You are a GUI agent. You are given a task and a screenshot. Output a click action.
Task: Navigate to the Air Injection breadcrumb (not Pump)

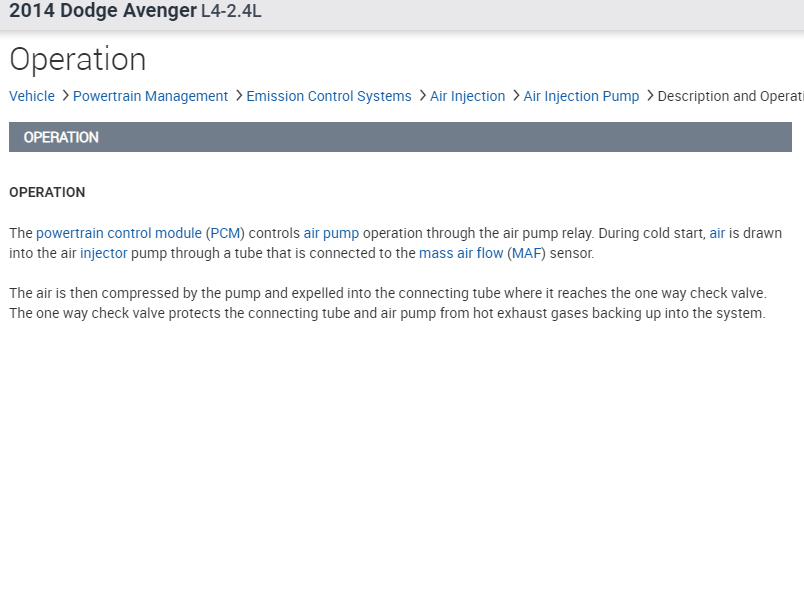coord(467,96)
